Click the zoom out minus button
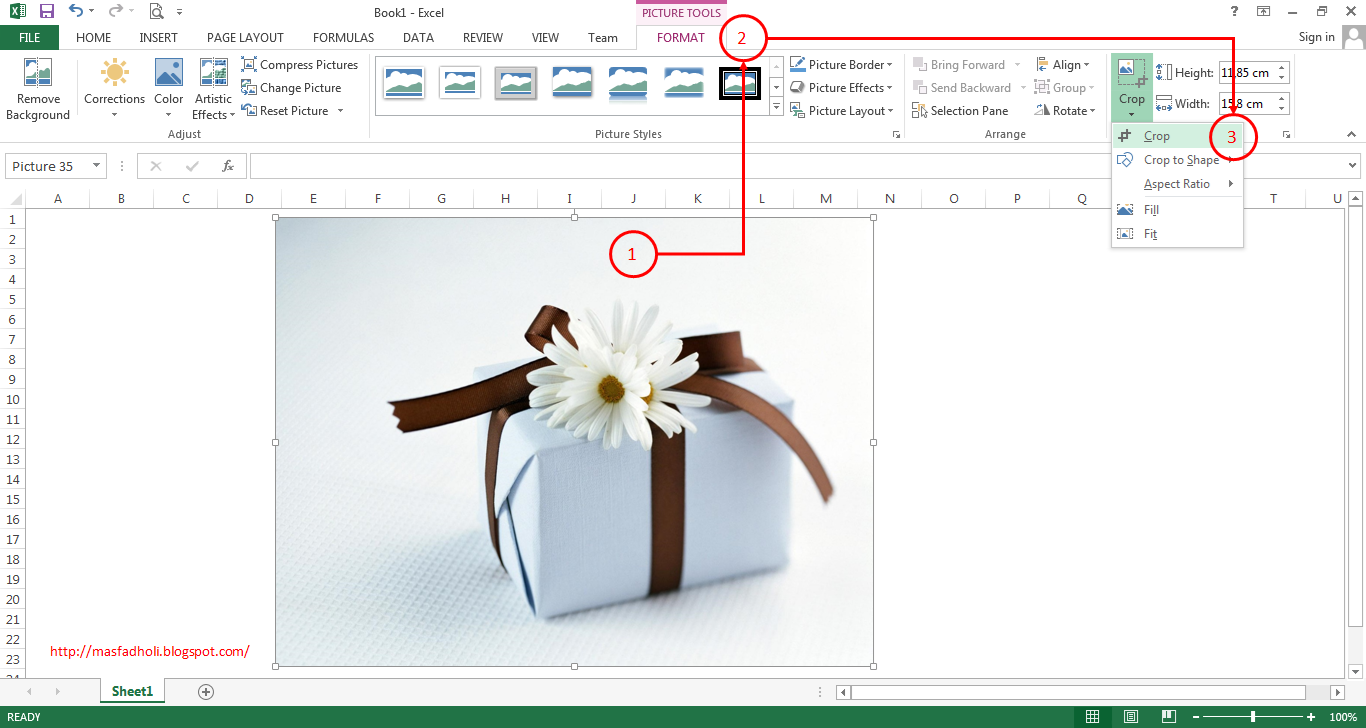1366x728 pixels. coord(1194,717)
